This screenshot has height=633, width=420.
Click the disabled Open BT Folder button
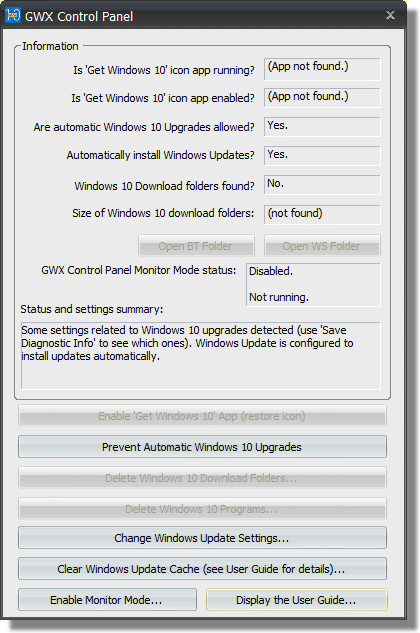click(196, 245)
